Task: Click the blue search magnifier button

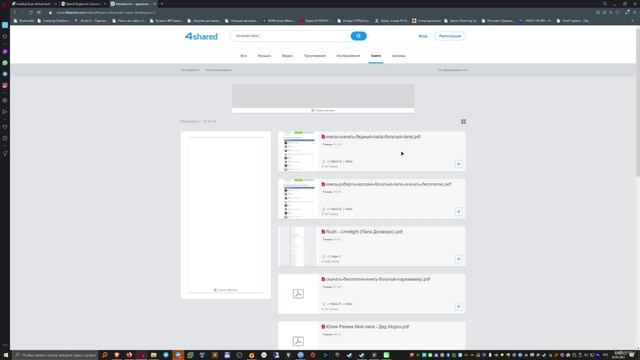Action: click(x=358, y=36)
